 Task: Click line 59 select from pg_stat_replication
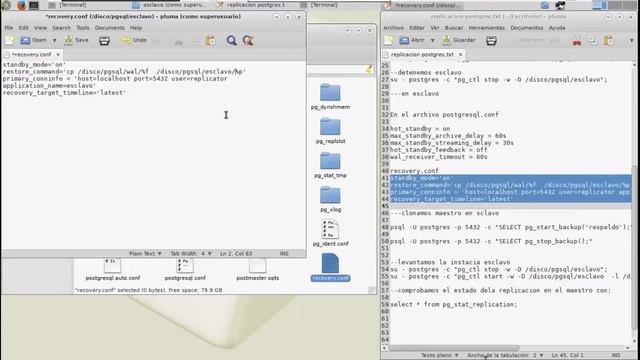[453, 304]
